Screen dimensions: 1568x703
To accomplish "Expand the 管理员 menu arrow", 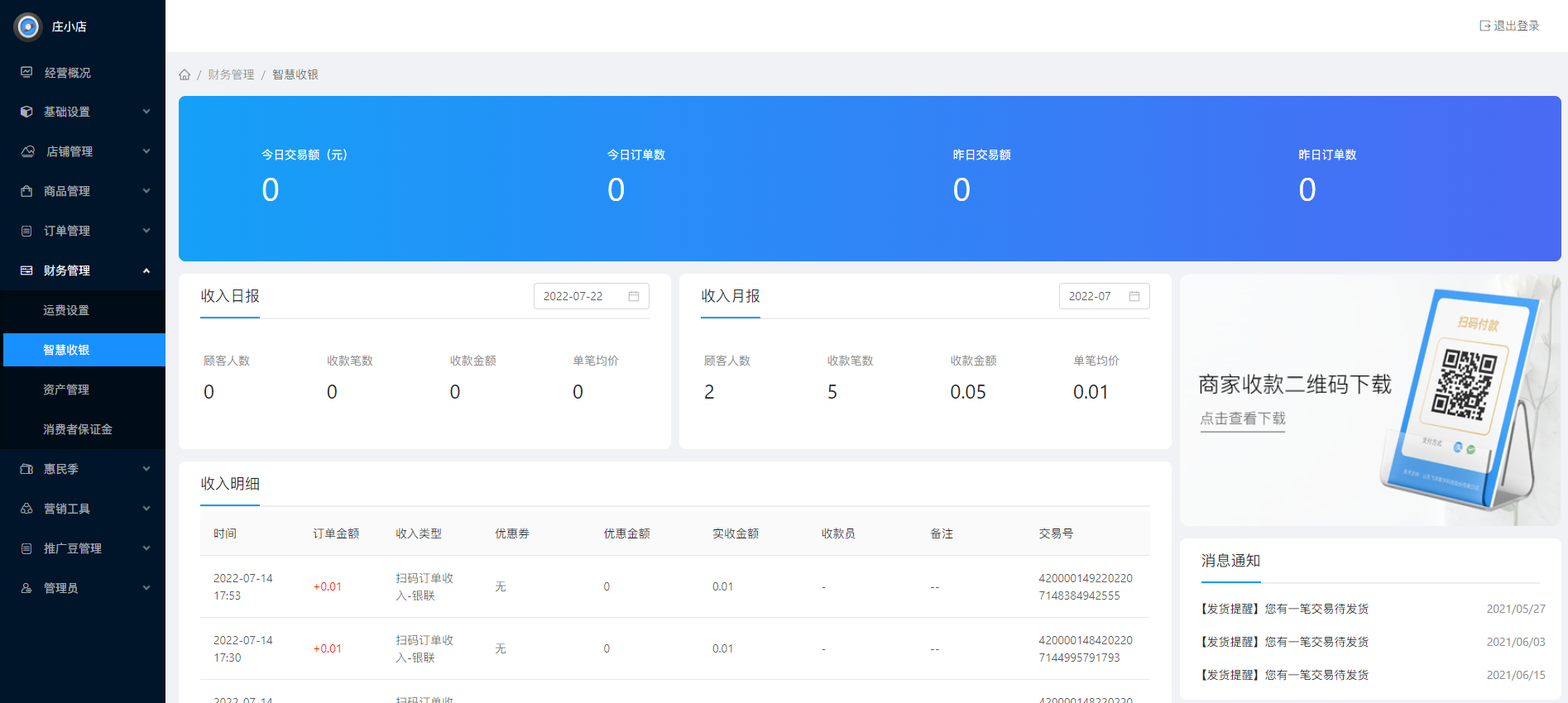I will click(x=146, y=588).
